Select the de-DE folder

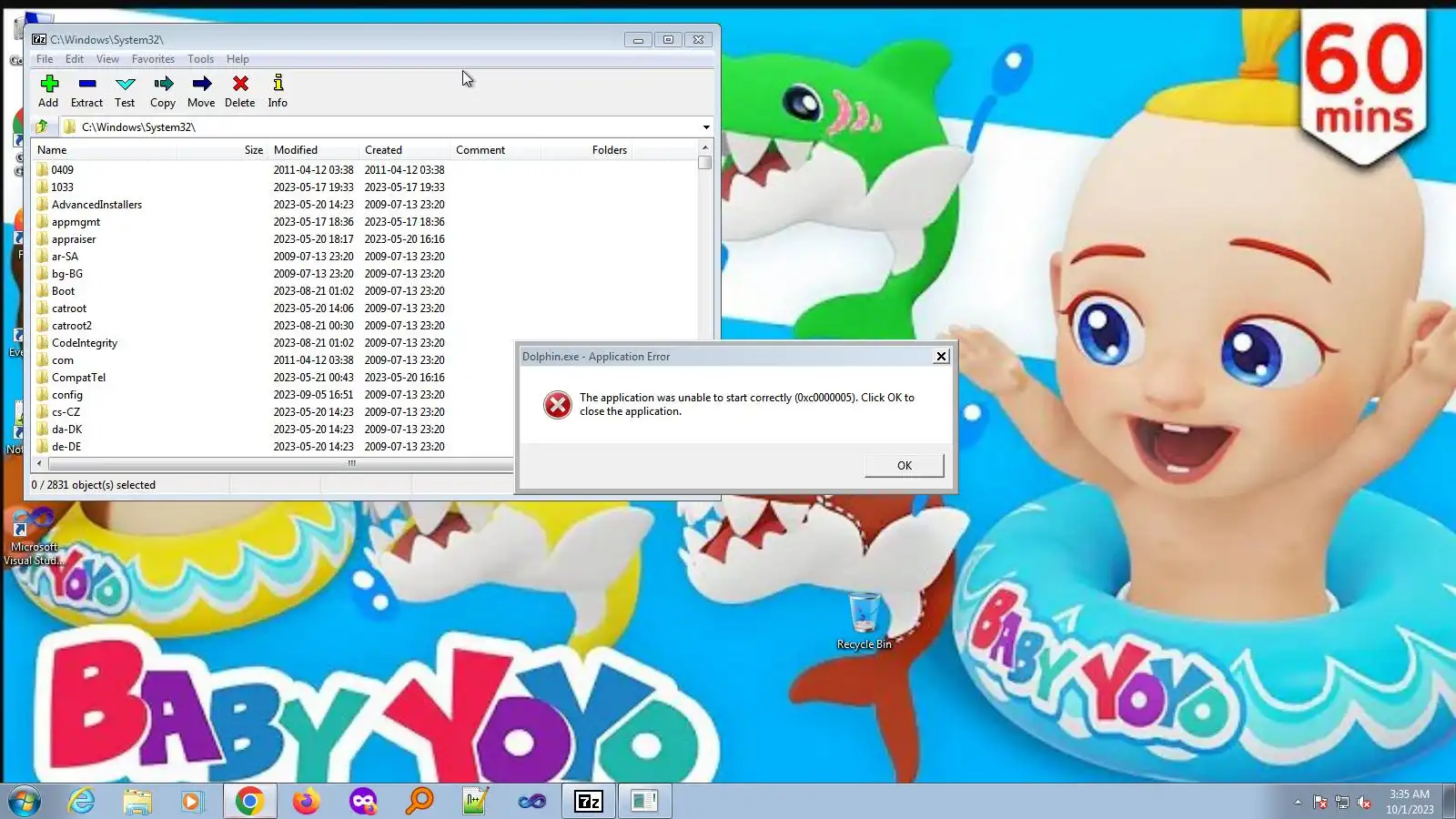(66, 447)
